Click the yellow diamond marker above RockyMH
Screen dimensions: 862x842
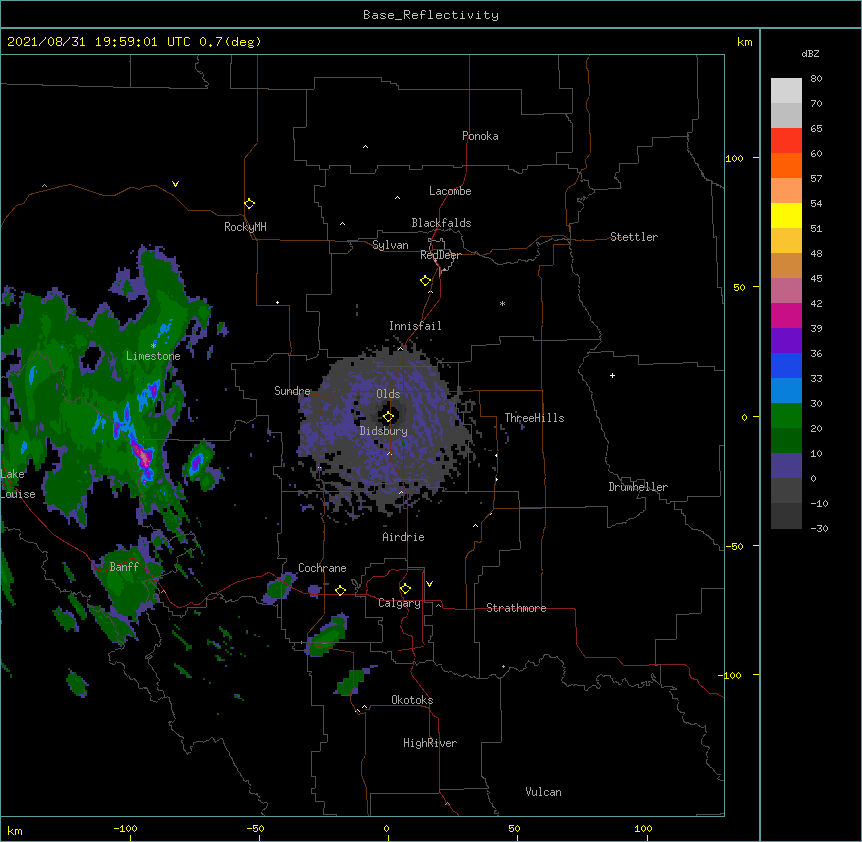click(x=250, y=204)
